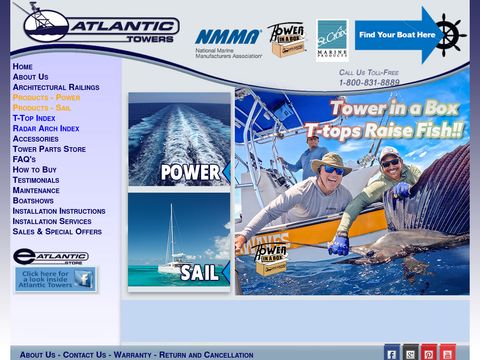Open the Pinterest footer icon
480x360 pixels.
coord(429,353)
